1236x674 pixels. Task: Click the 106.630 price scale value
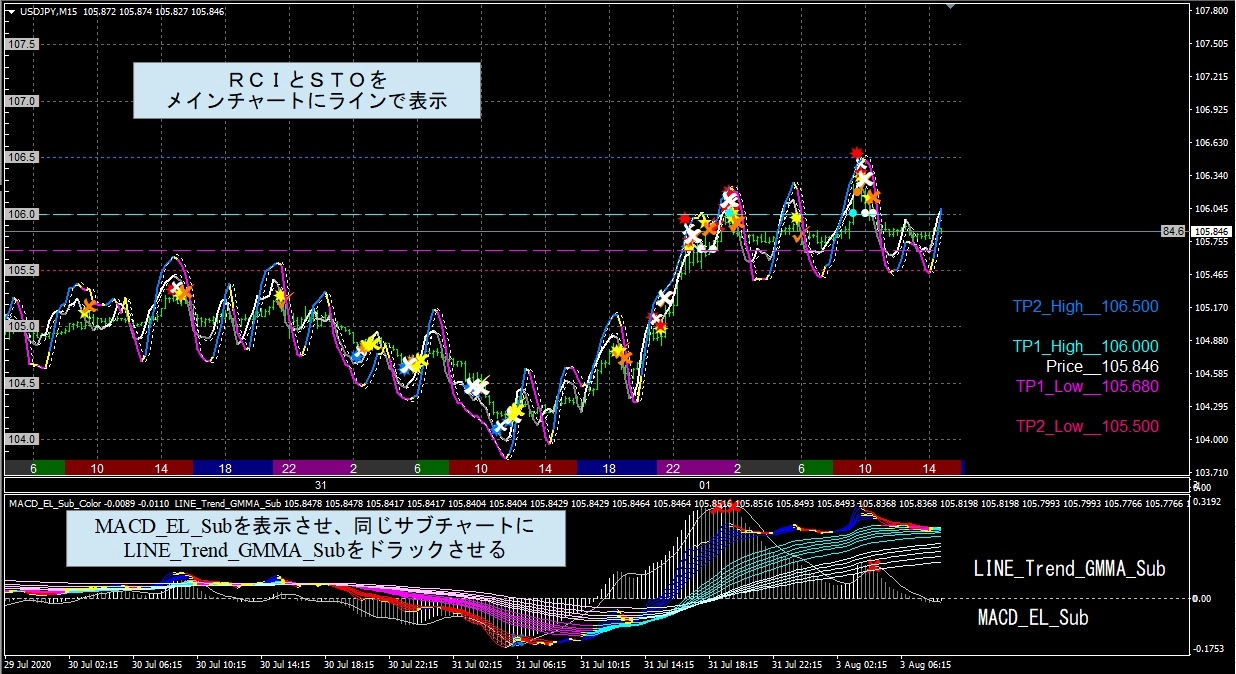1211,143
